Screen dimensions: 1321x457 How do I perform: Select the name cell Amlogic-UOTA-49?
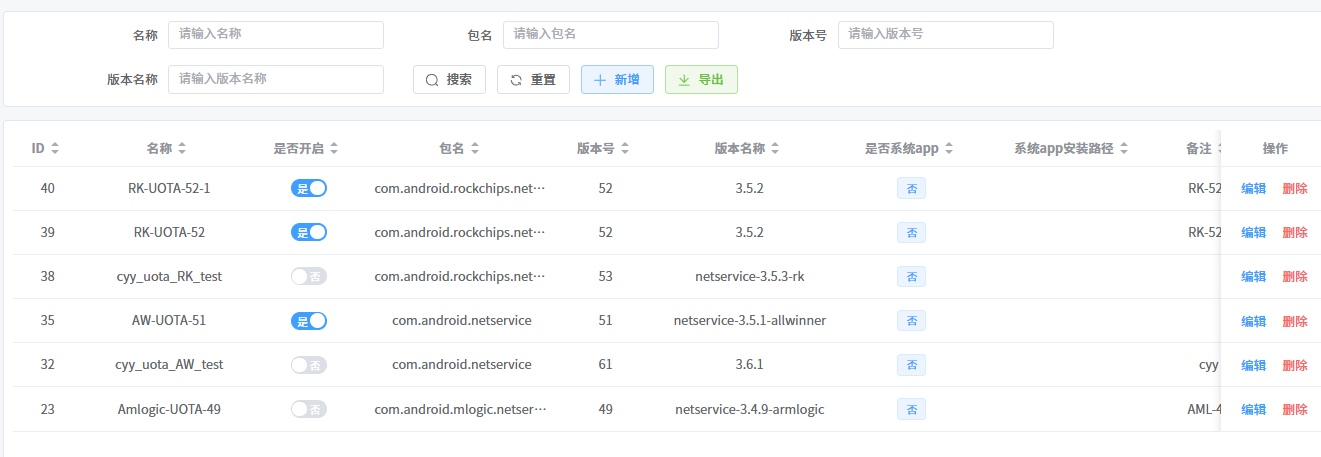[169, 409]
